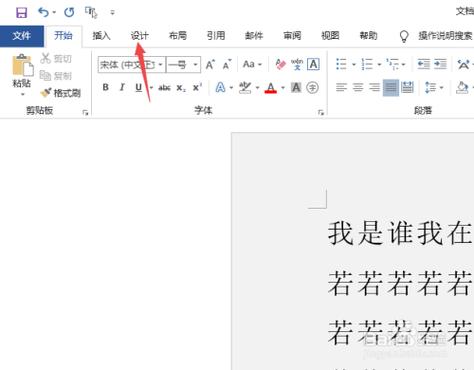Screen dimensions: 474x370
Task: Toggle italic formatting
Action: click(122, 87)
